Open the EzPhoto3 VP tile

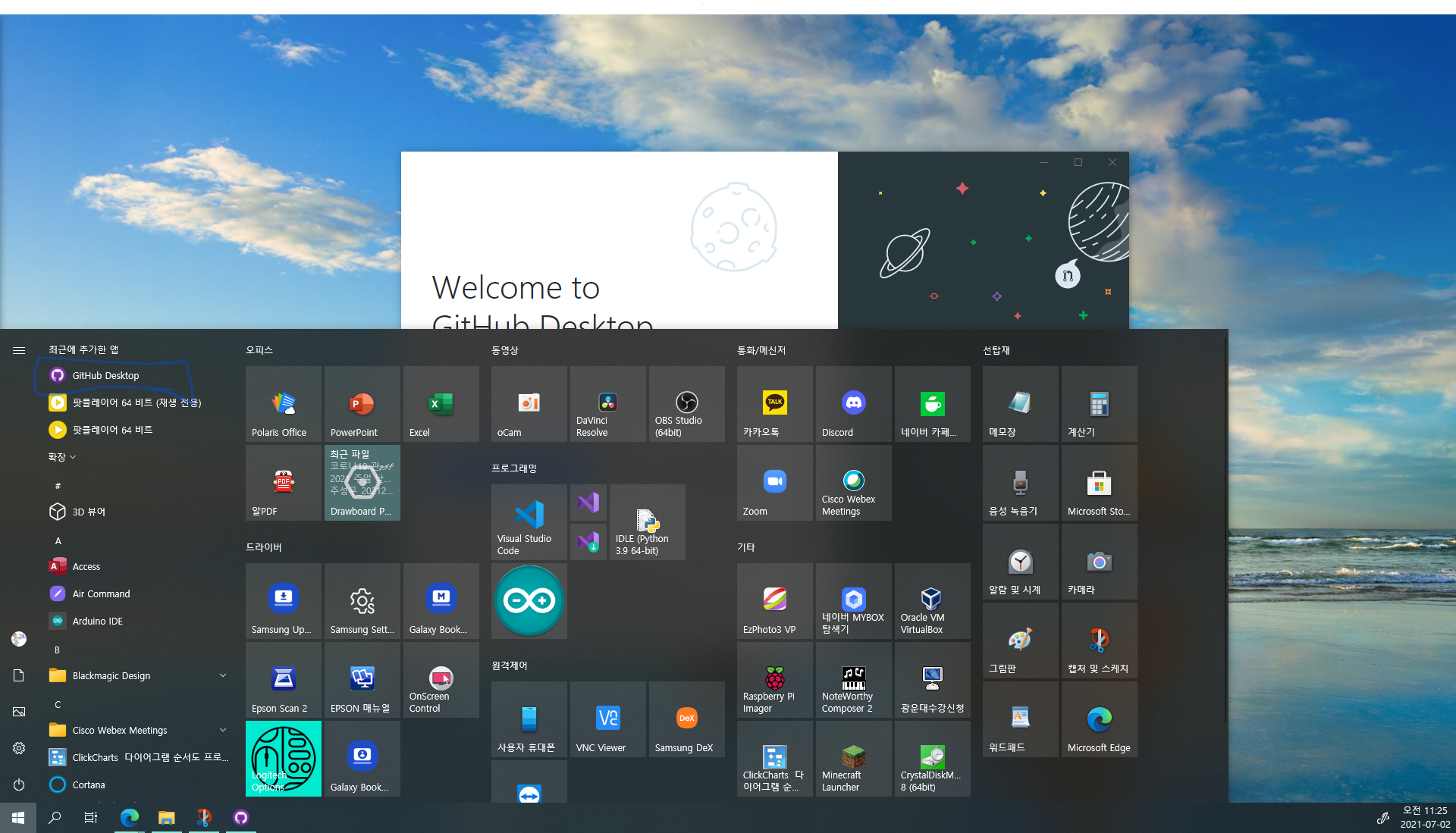pyautogui.click(x=775, y=601)
